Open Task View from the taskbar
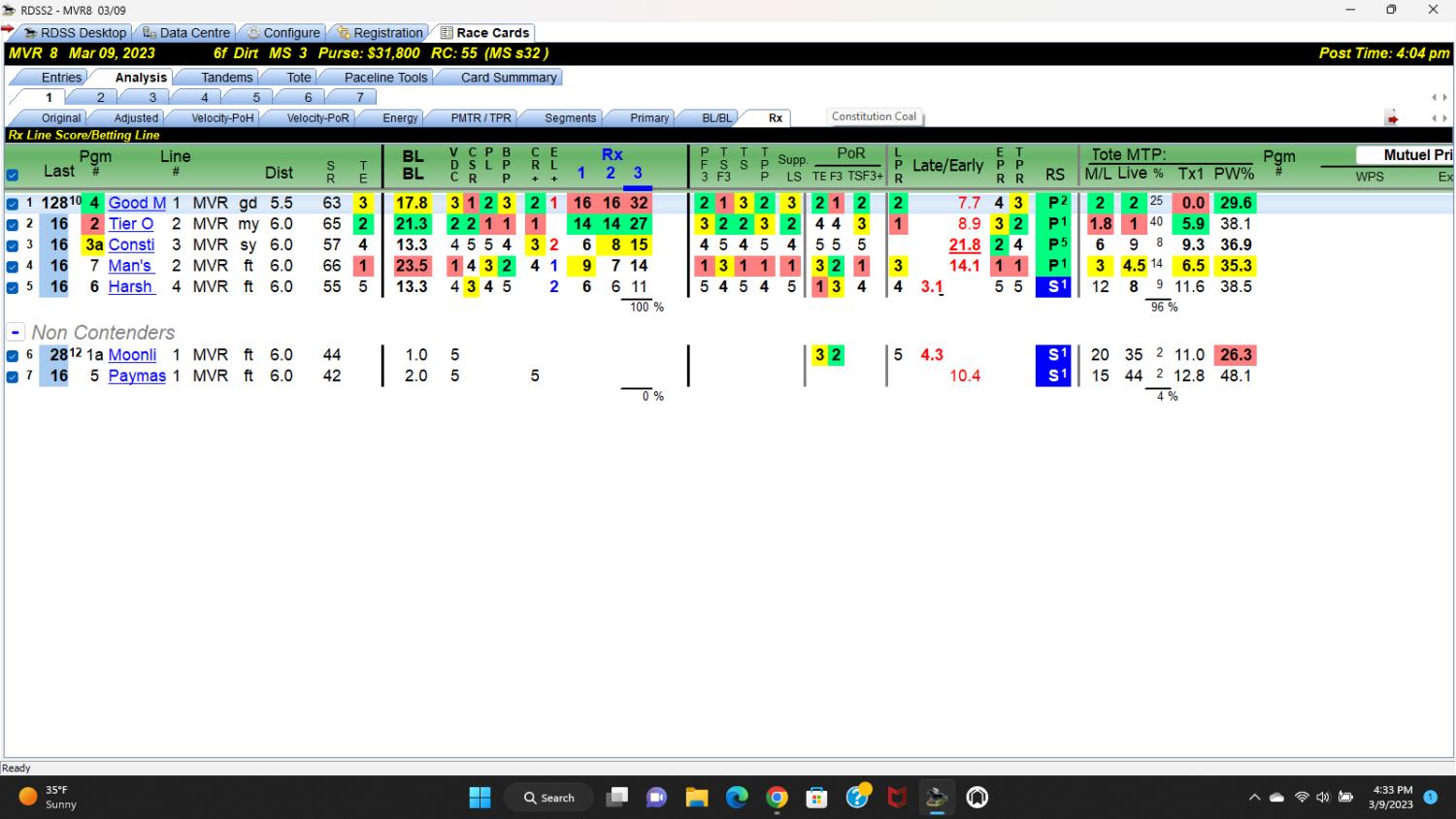The width and height of the screenshot is (1456, 819). 617,798
